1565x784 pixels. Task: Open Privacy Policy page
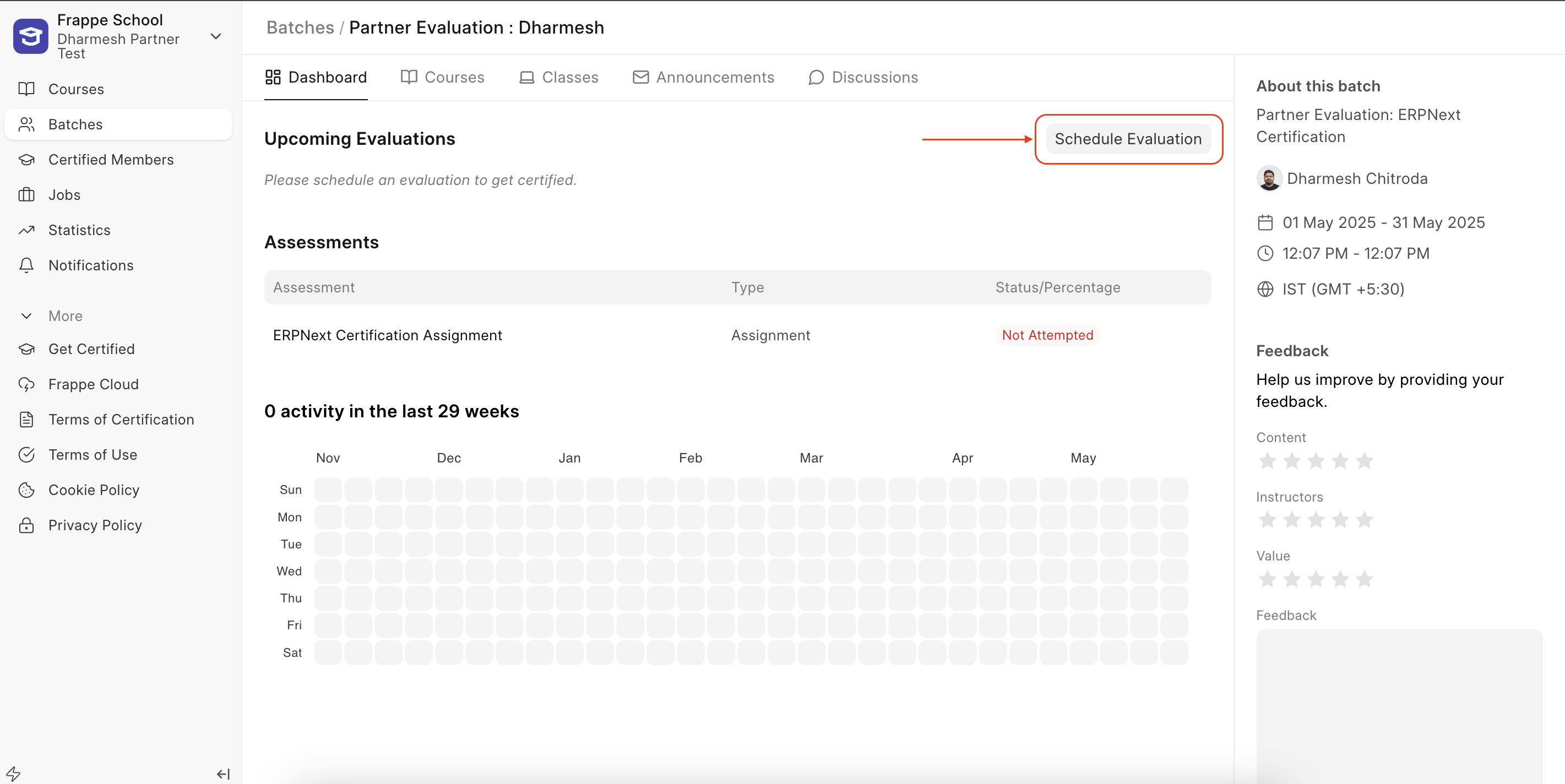point(118,525)
